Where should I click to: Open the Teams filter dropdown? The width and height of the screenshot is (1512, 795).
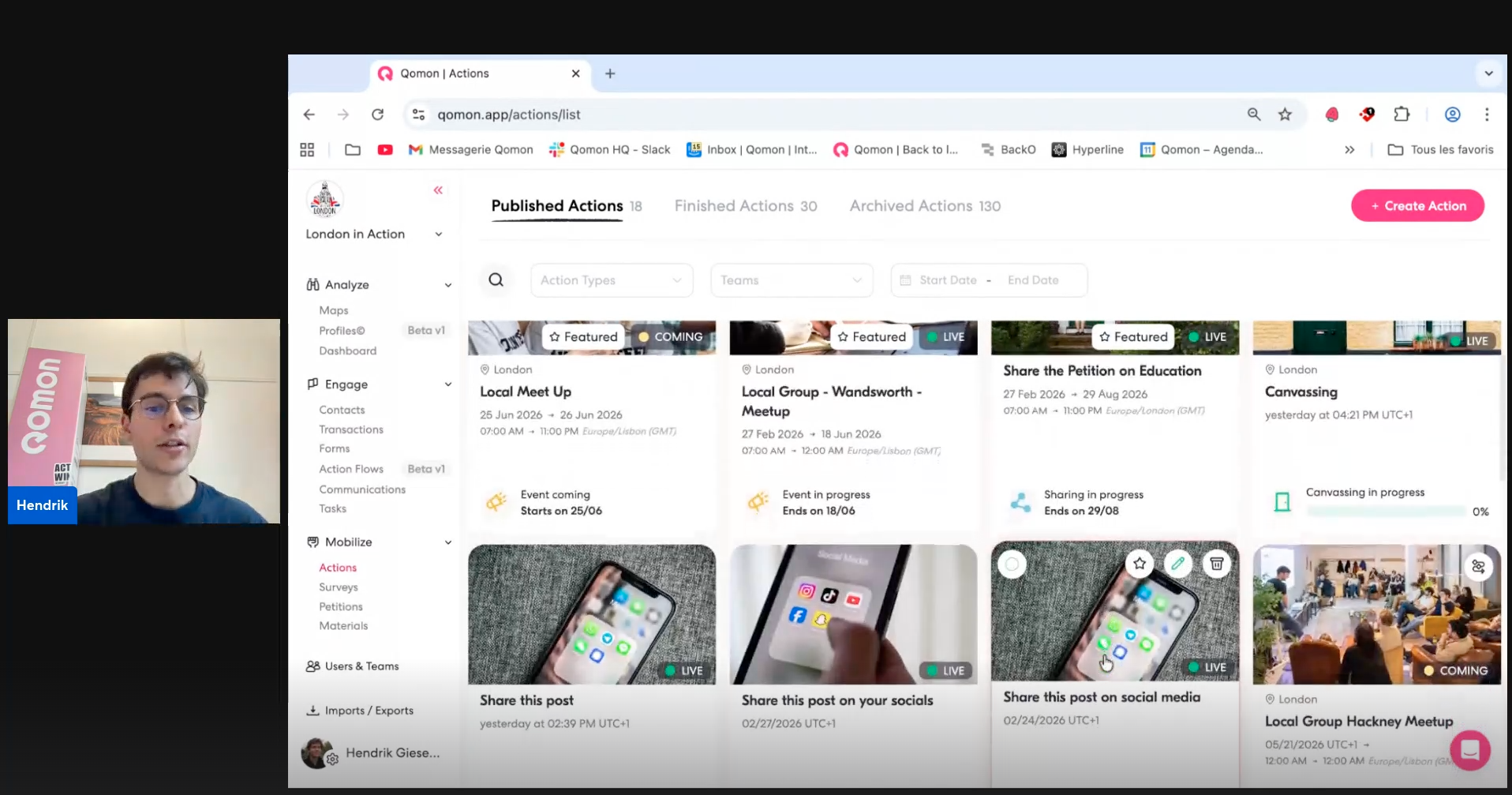pyautogui.click(x=791, y=280)
